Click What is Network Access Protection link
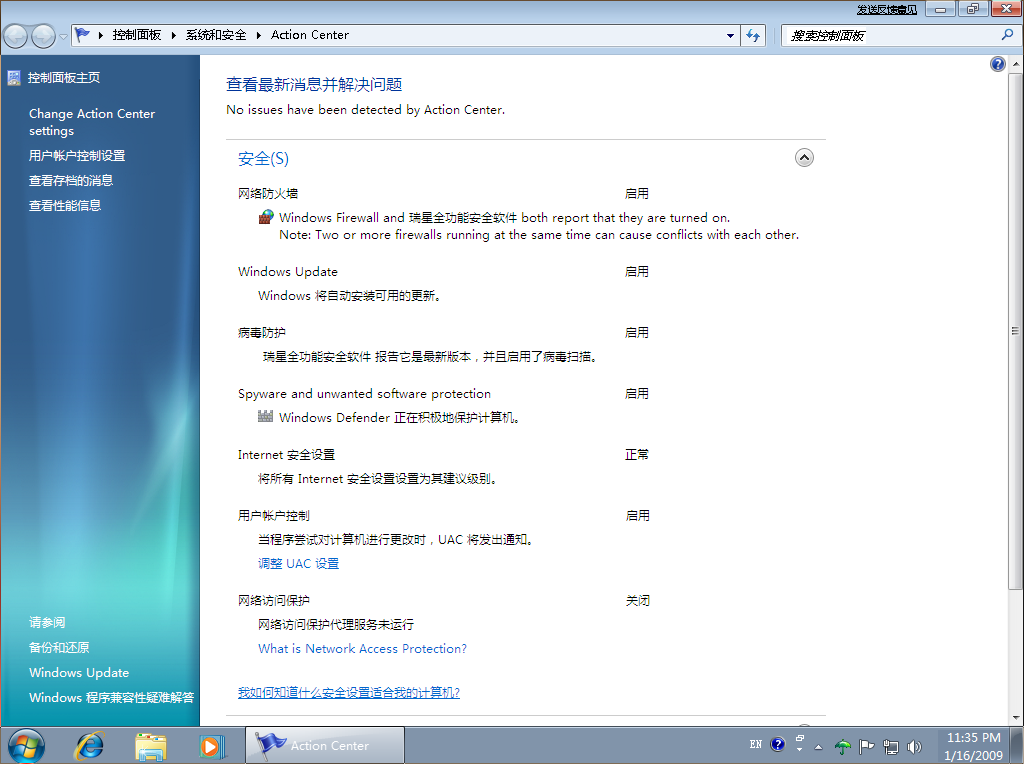The width and height of the screenshot is (1024, 764). coord(362,648)
